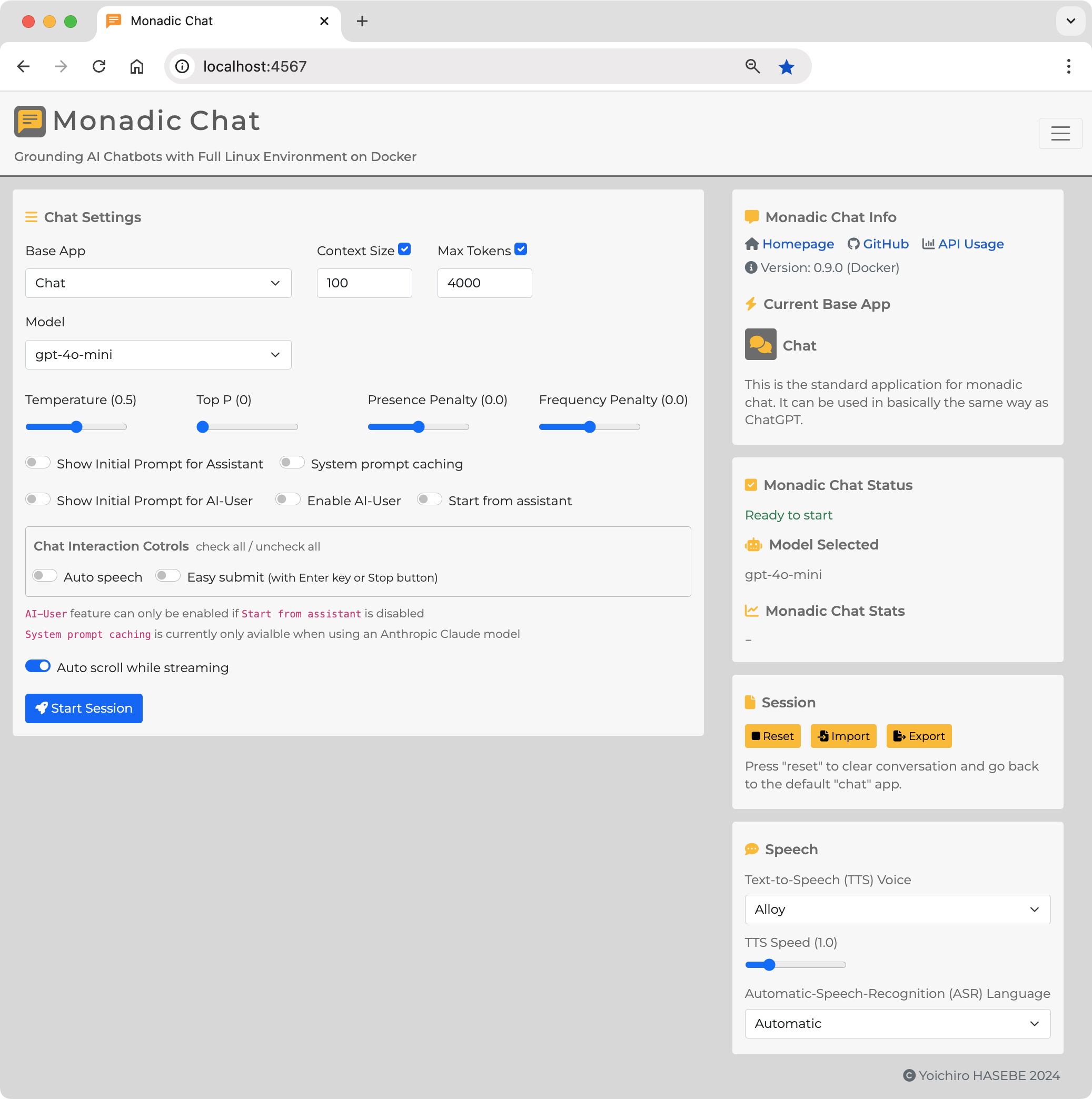This screenshot has width=1092, height=1099.
Task: Expand the Model gpt-4o-mini dropdown
Action: [x=158, y=354]
